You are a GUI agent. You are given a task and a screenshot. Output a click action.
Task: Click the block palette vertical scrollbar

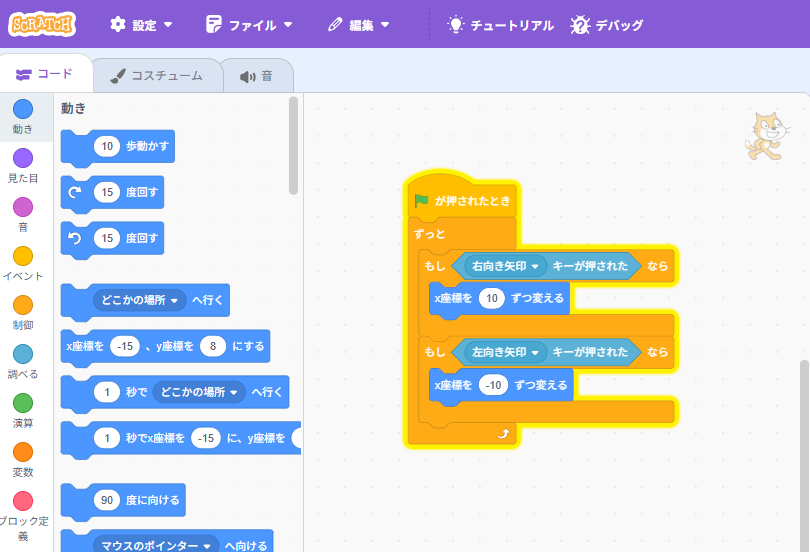(293, 145)
